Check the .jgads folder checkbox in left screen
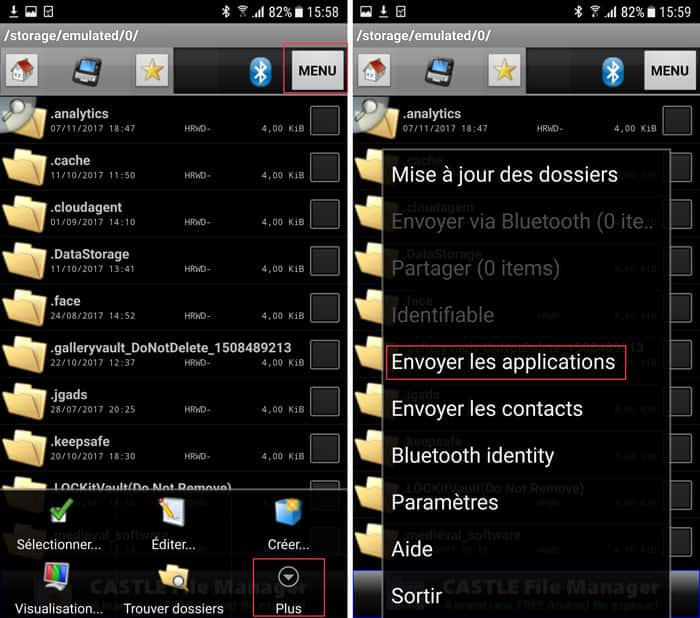This screenshot has width=700, height=618. (x=325, y=401)
